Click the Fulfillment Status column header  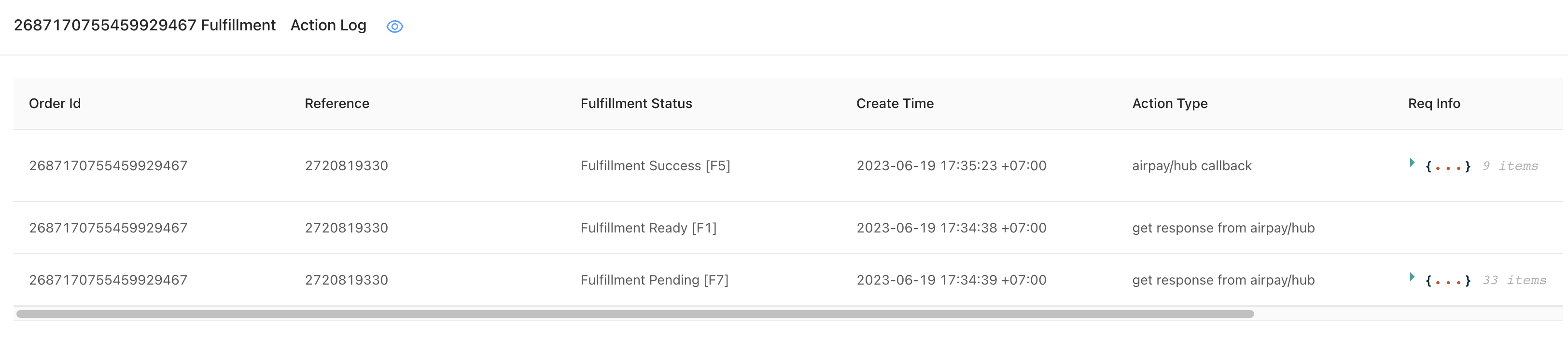click(x=636, y=103)
